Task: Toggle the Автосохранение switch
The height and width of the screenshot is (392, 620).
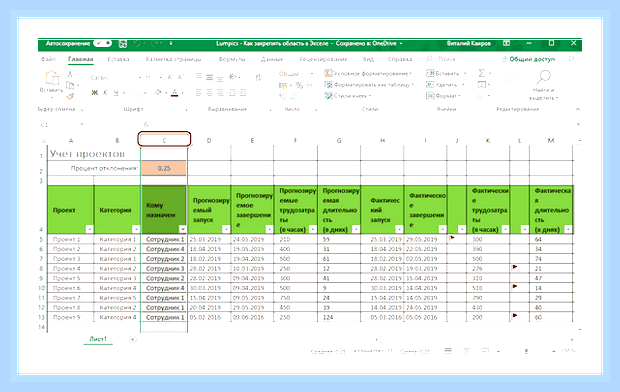Action: click(103, 43)
